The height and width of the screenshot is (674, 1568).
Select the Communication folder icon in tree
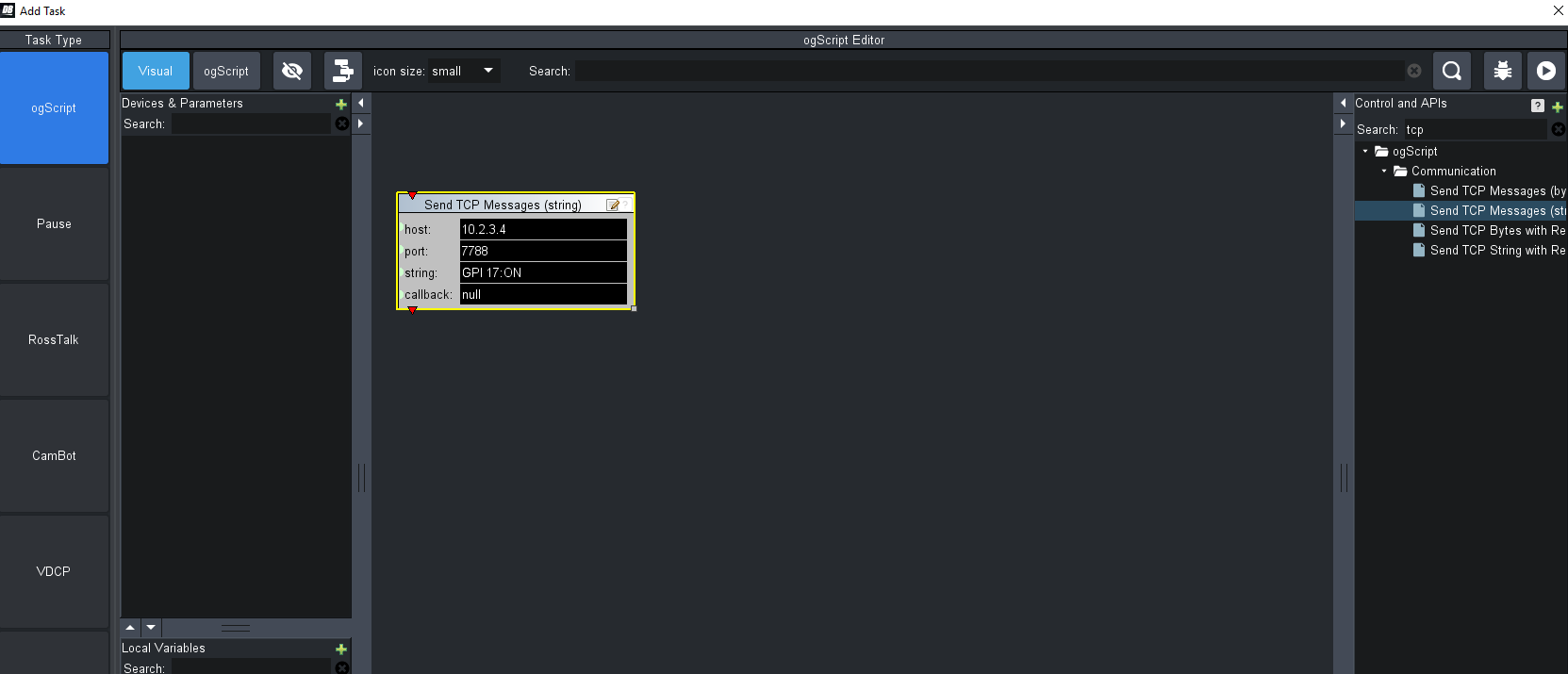[1400, 171]
